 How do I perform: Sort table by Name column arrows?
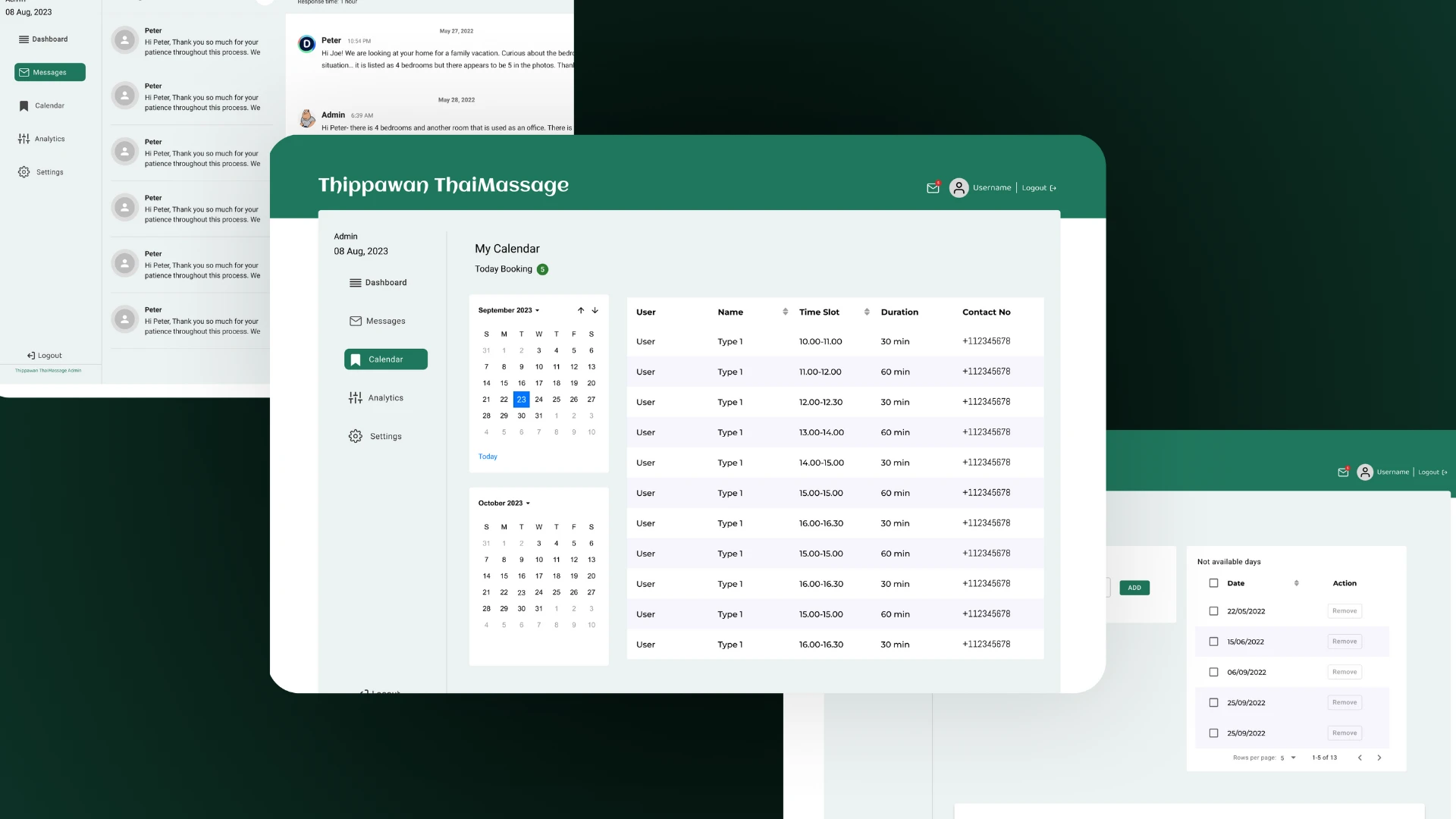pos(785,312)
